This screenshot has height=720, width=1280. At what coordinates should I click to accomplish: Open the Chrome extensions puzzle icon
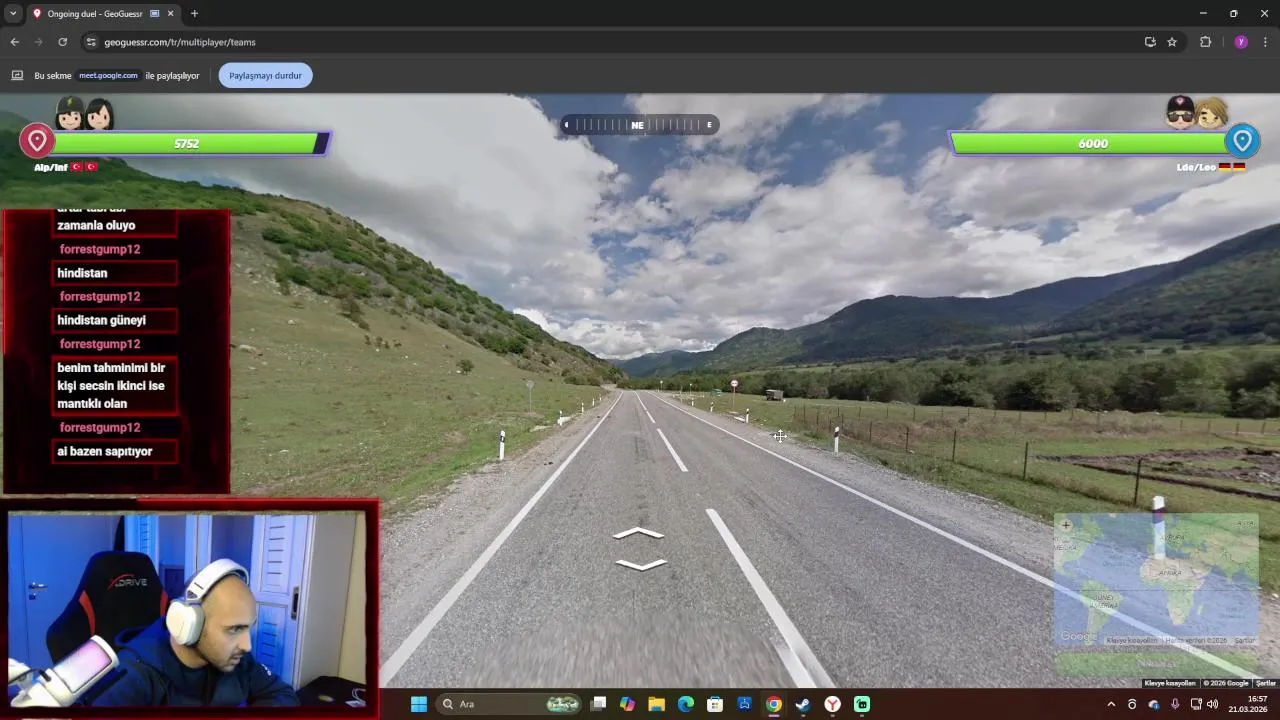1205,42
